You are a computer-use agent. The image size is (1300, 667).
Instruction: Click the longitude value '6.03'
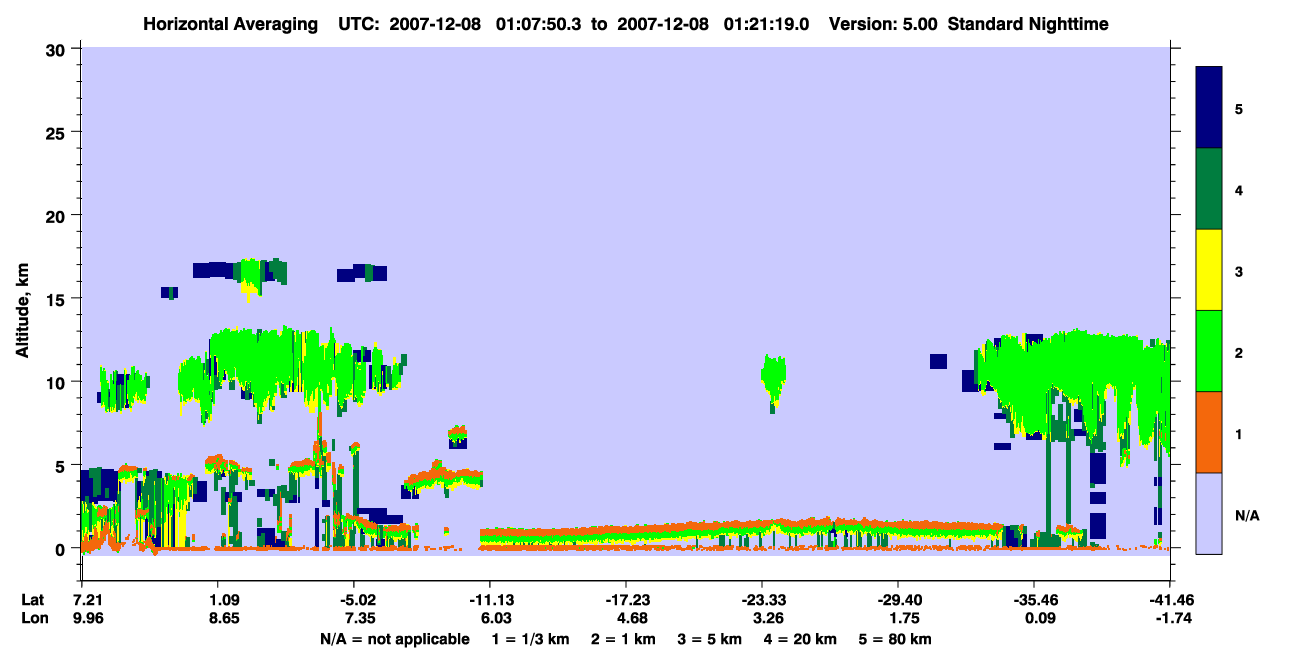coord(495,619)
